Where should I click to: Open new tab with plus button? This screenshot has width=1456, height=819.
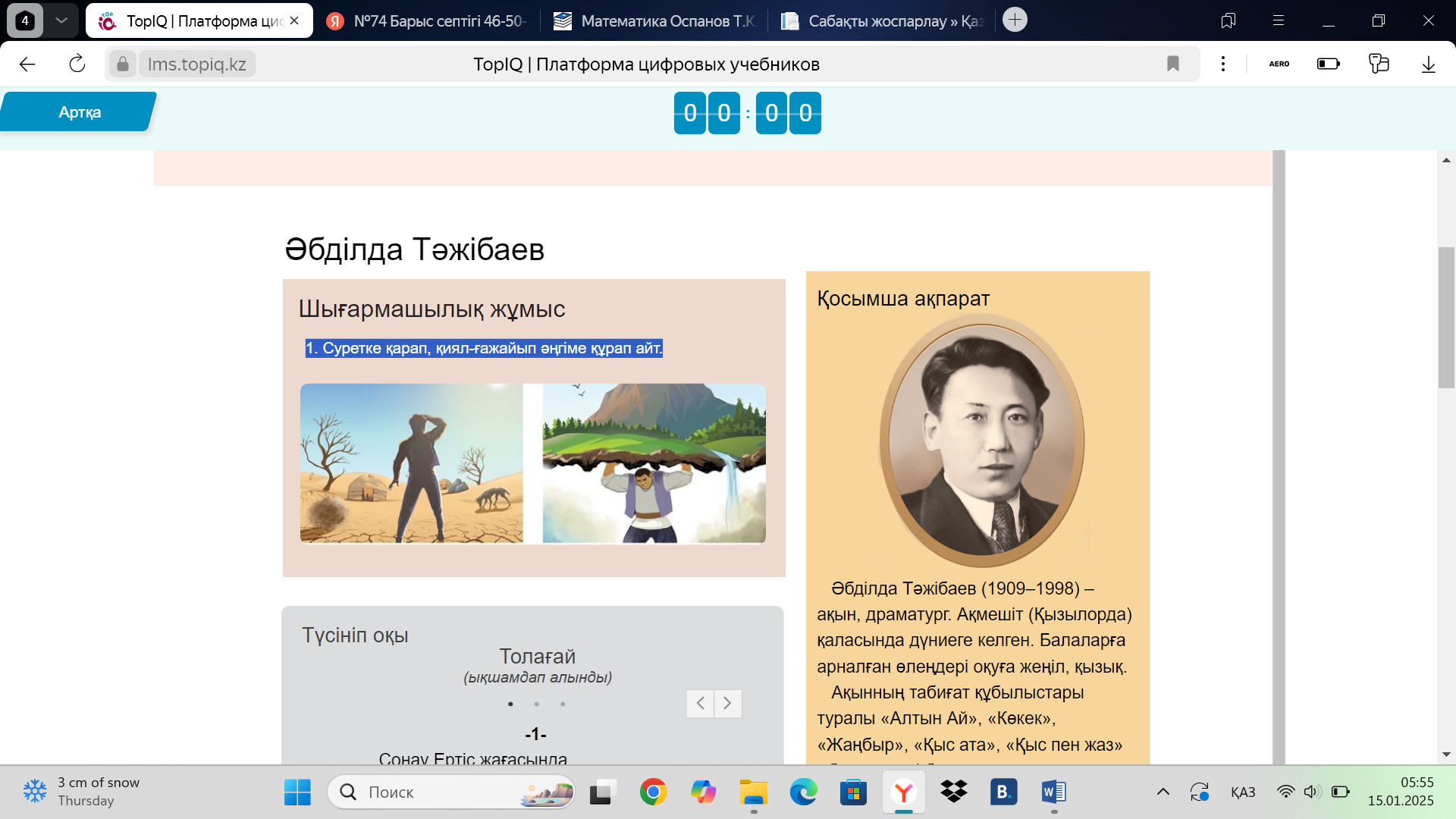[1015, 20]
